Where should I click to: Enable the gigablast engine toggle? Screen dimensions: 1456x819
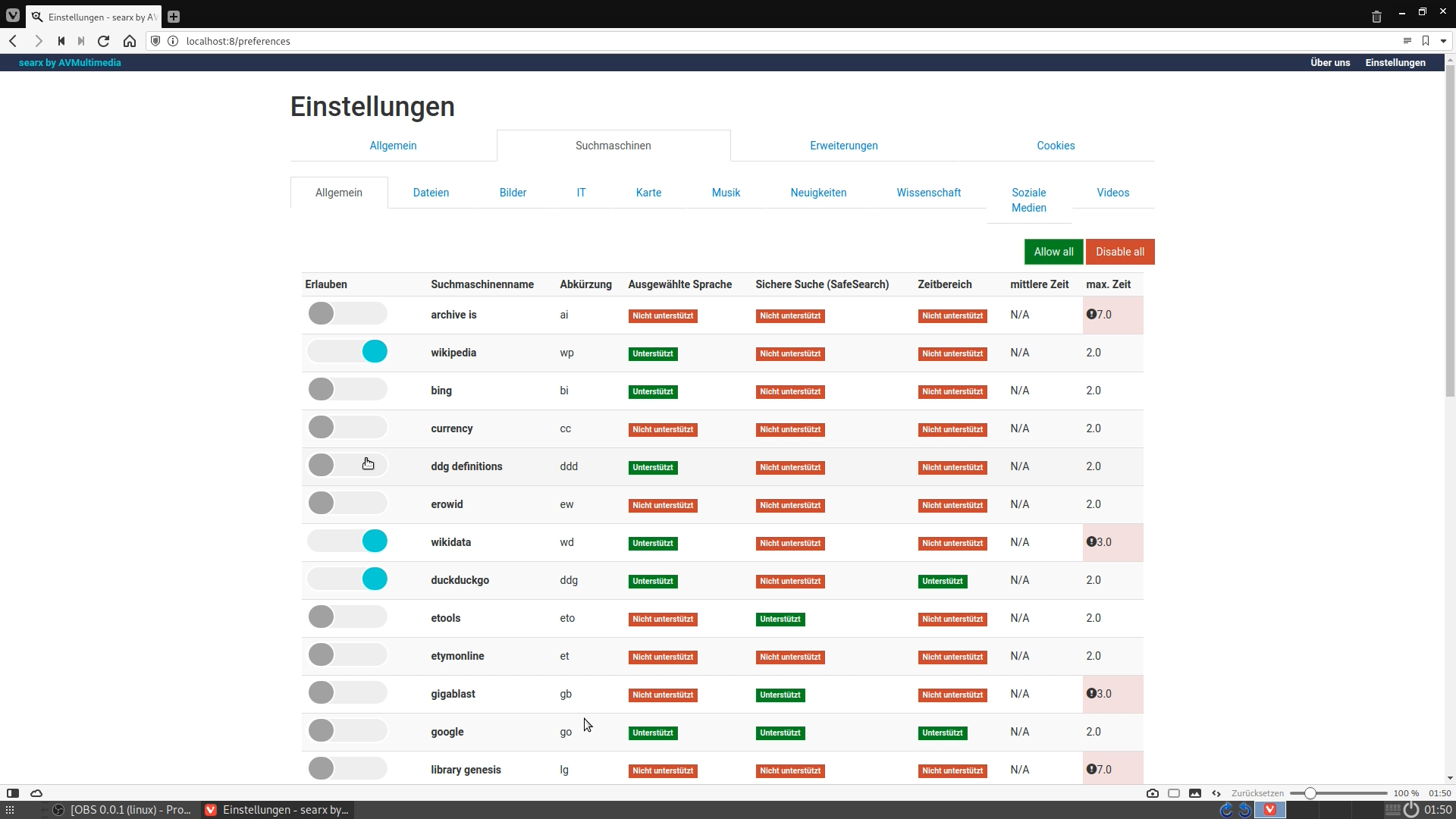[x=347, y=693]
